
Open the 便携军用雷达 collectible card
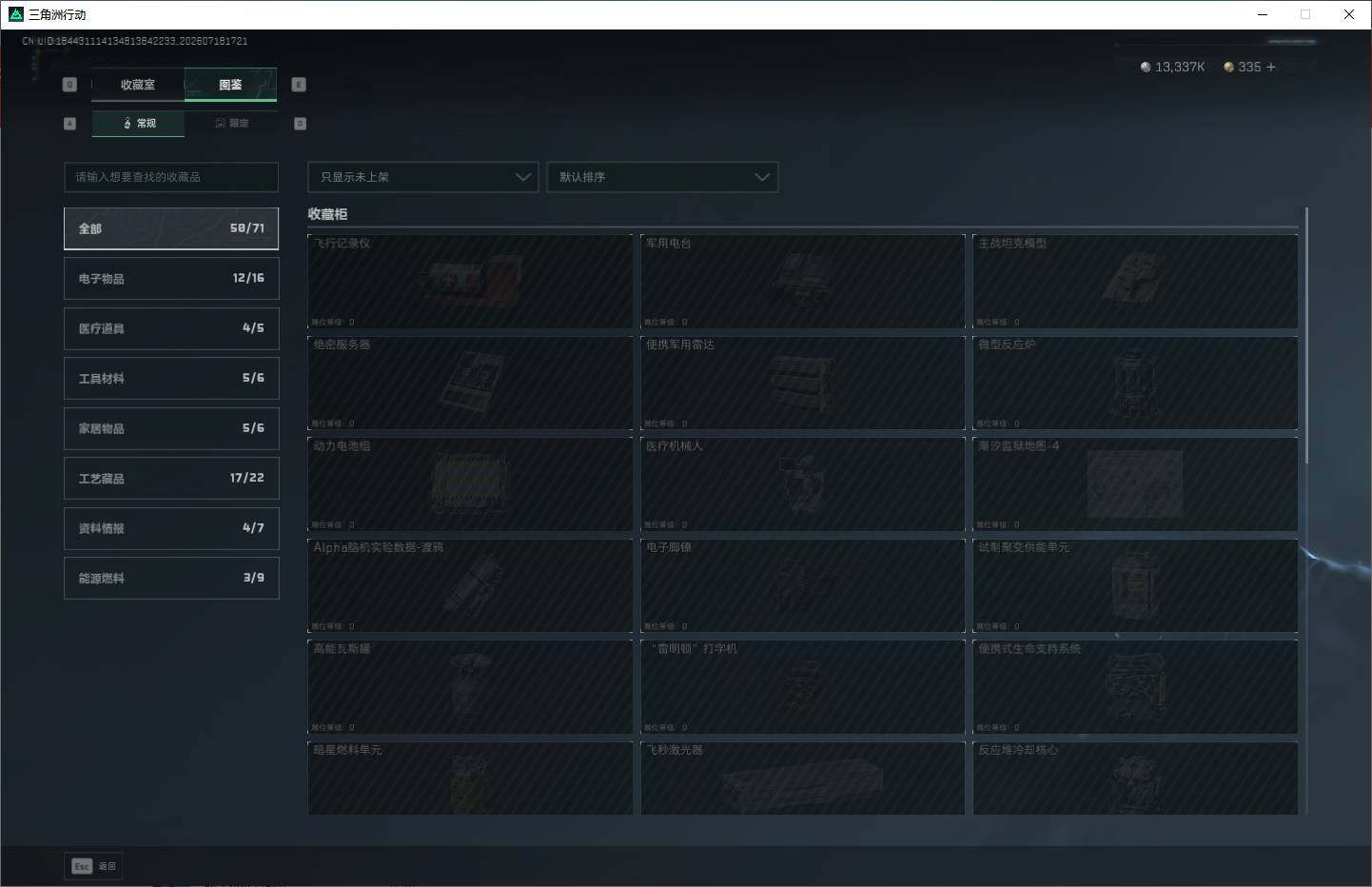[x=803, y=383]
